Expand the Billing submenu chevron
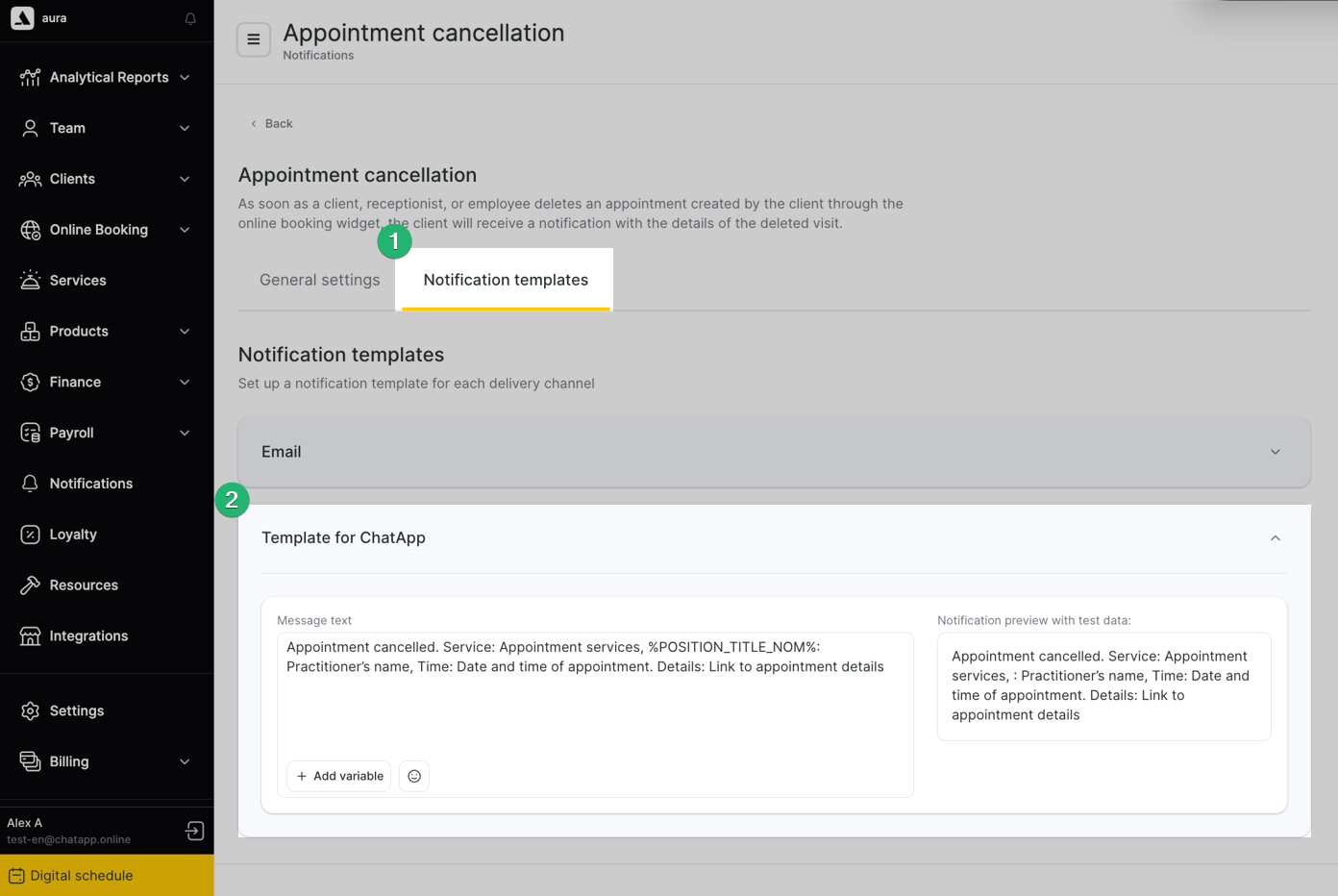 pyautogui.click(x=185, y=761)
